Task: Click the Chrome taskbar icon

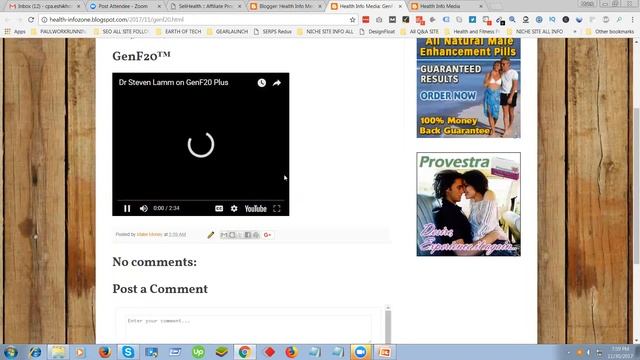Action: click(244, 352)
